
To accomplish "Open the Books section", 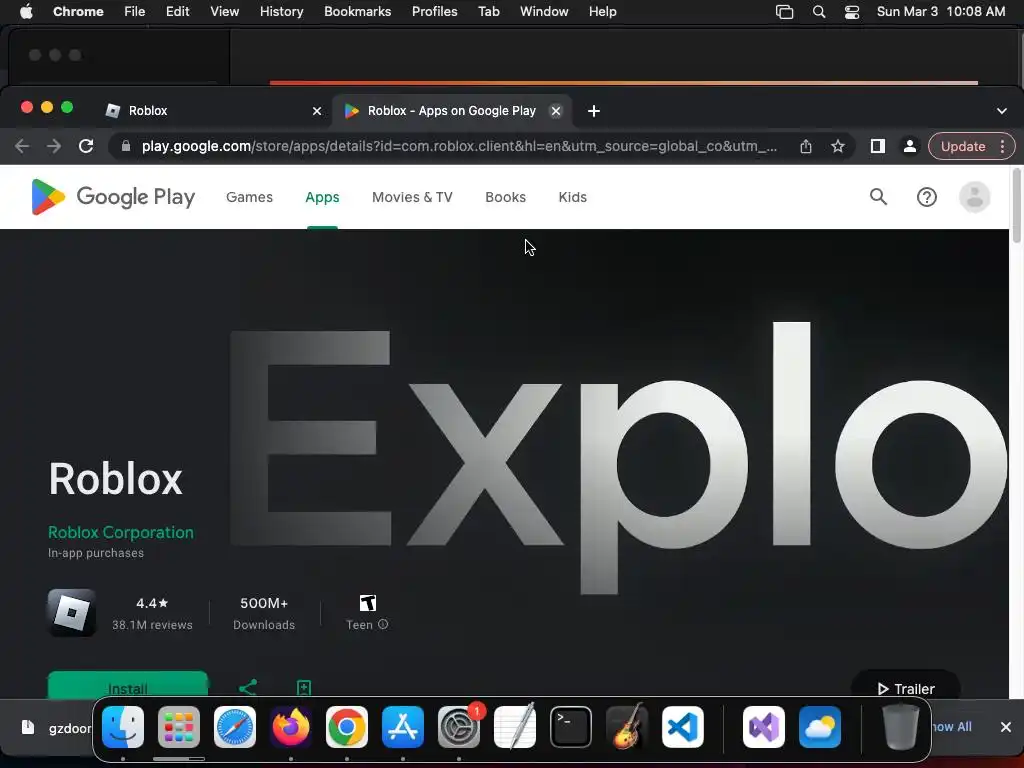I will tap(505, 197).
